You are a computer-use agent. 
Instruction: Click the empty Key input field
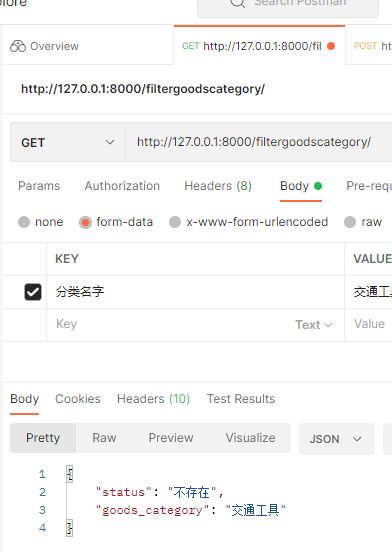[169, 324]
